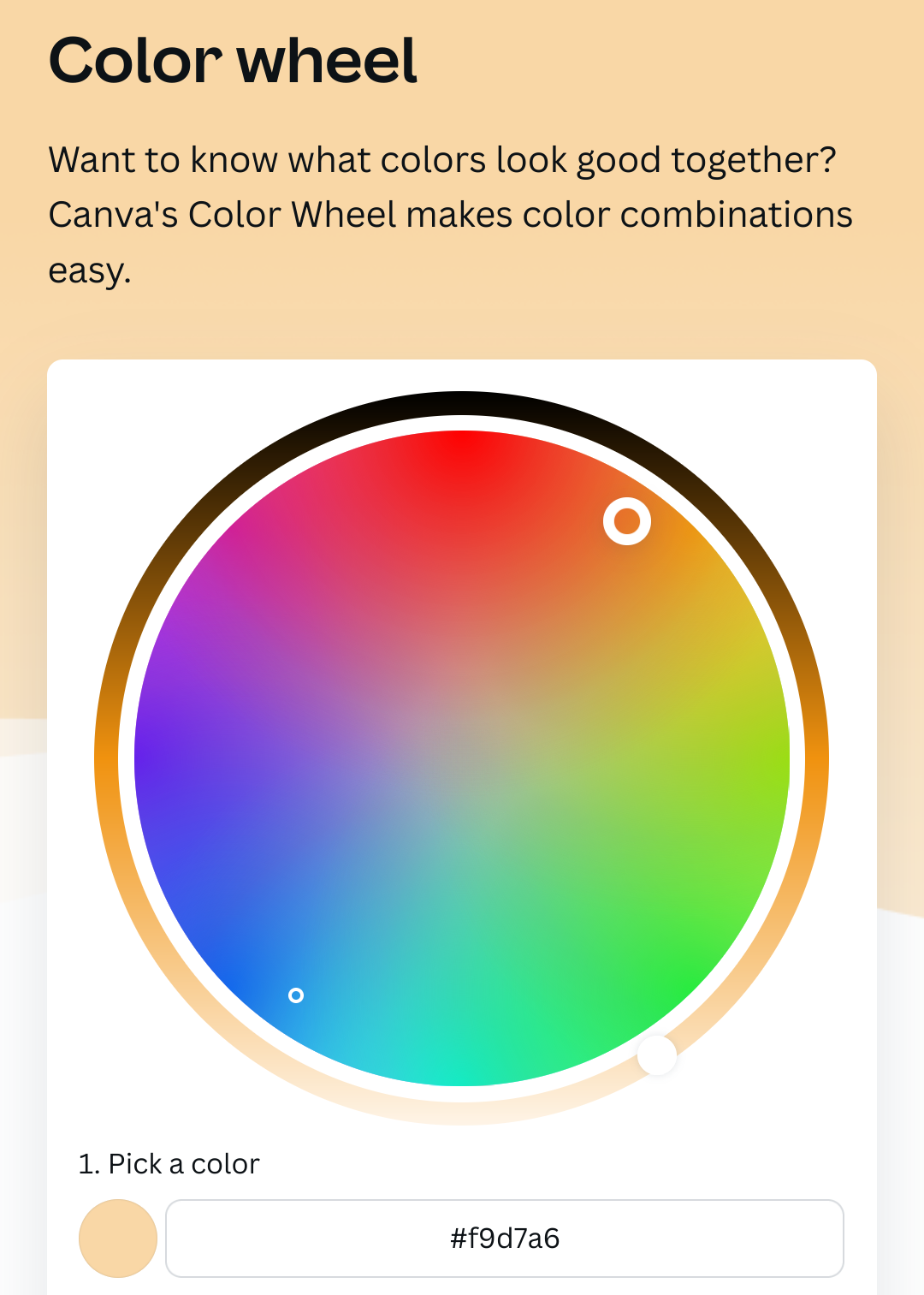924x1295 pixels.
Task: Click the white brightness knob on the outer ring
Action: (x=657, y=1056)
